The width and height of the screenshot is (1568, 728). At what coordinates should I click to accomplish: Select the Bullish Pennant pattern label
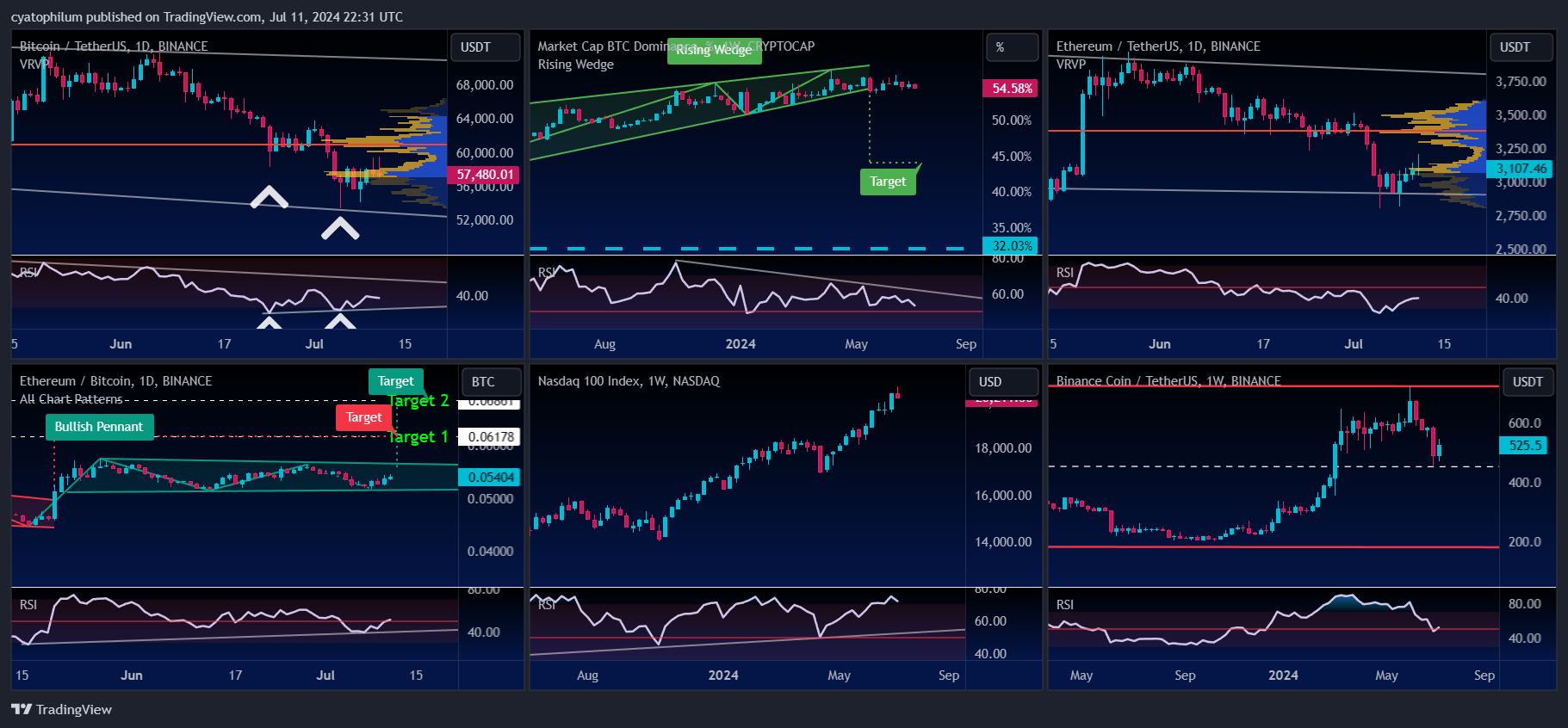[99, 427]
